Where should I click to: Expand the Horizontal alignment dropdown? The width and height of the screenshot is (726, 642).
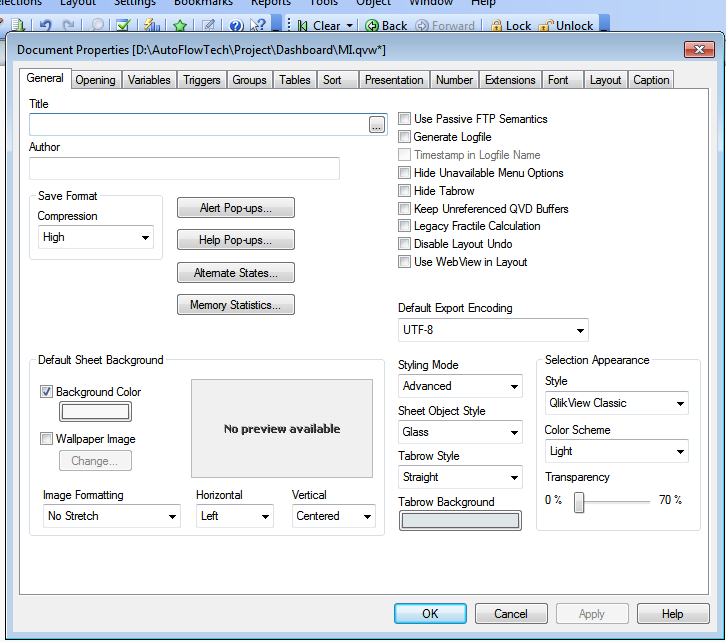click(x=235, y=516)
